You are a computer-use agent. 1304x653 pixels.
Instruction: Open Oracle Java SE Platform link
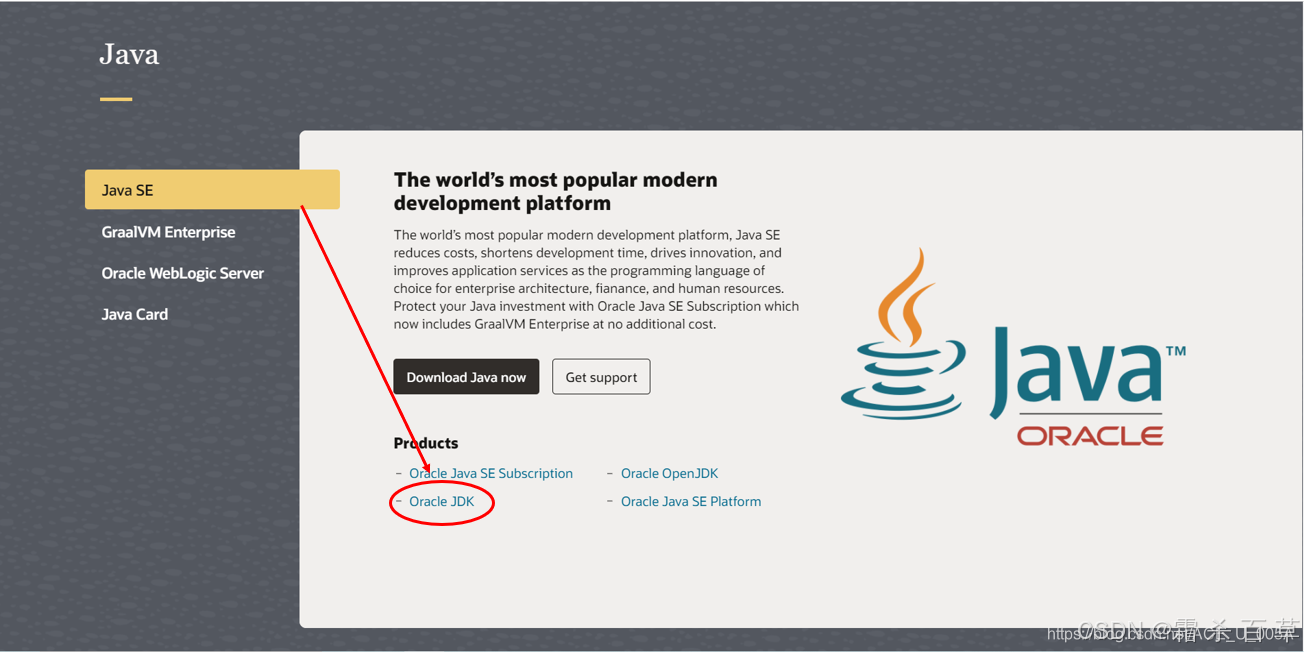click(691, 501)
